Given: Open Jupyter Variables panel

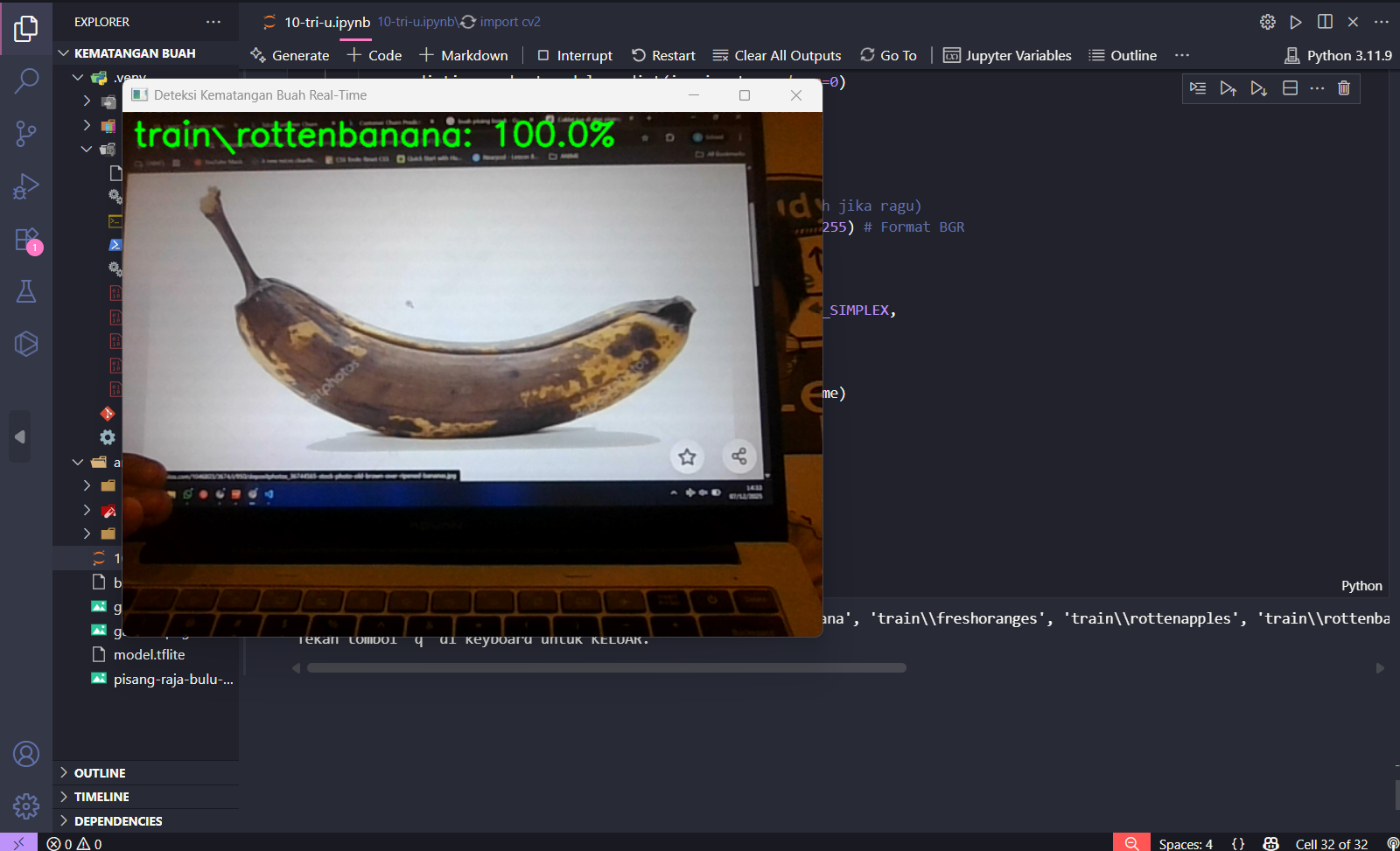Looking at the screenshot, I should pos(1007,55).
